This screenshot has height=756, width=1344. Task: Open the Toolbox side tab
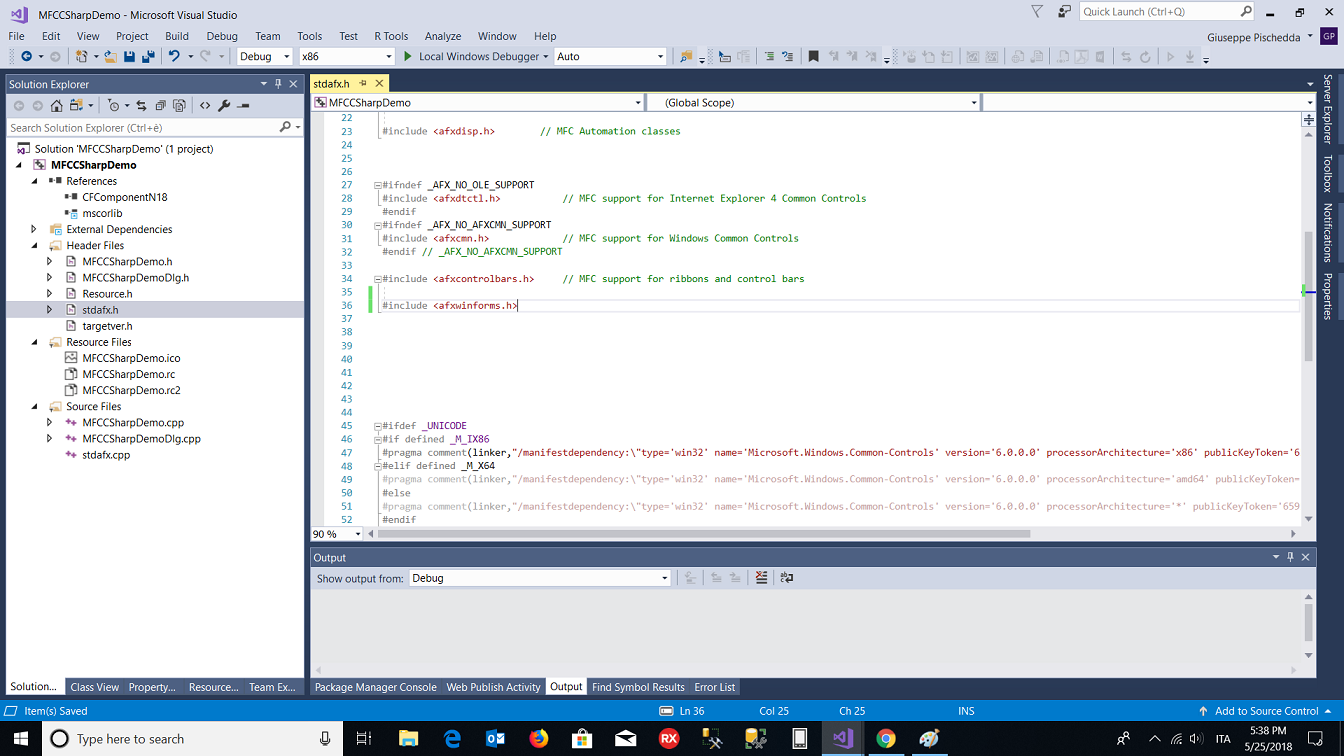click(1328, 173)
